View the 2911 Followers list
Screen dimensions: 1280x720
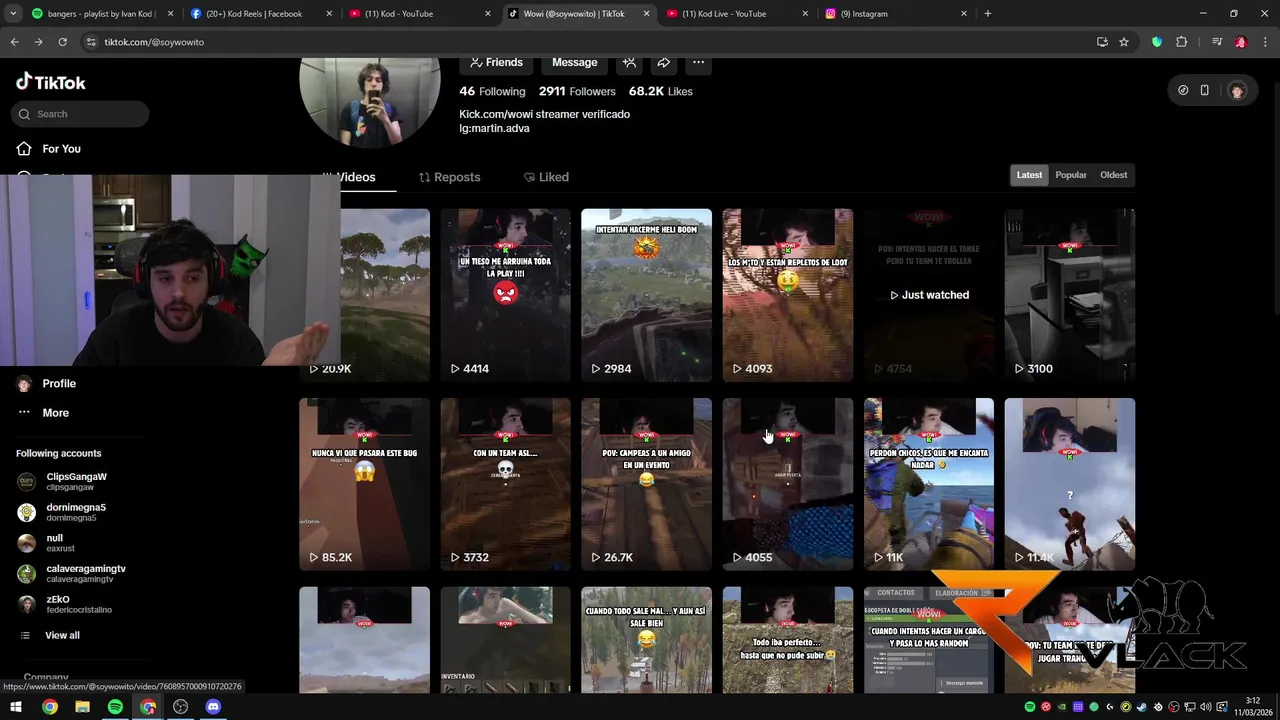pos(577,91)
